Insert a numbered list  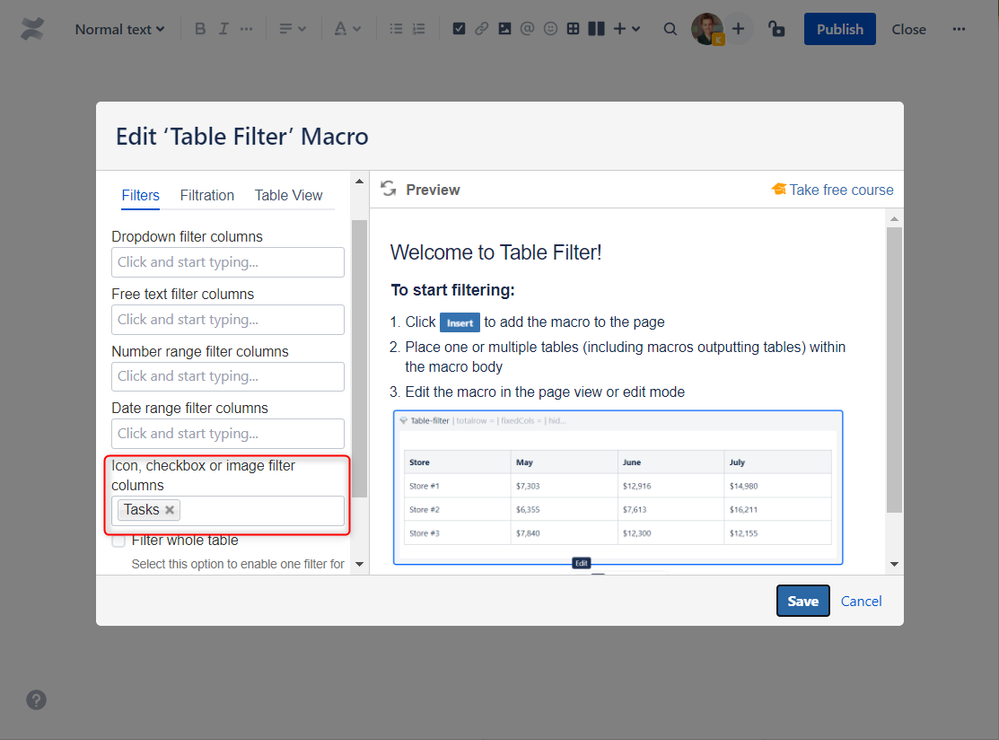pyautogui.click(x=419, y=29)
